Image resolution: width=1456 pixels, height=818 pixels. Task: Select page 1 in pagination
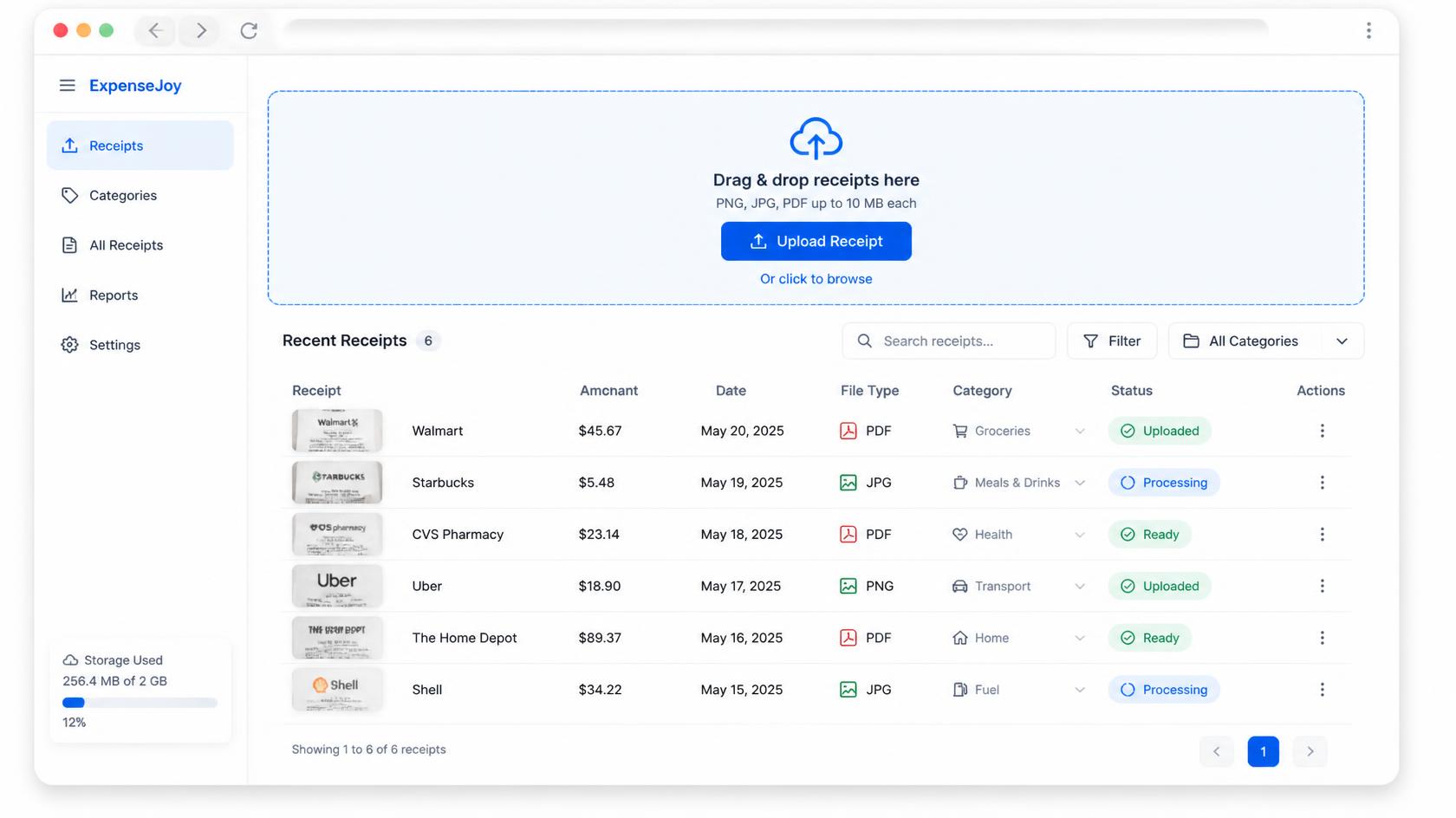[x=1263, y=751]
